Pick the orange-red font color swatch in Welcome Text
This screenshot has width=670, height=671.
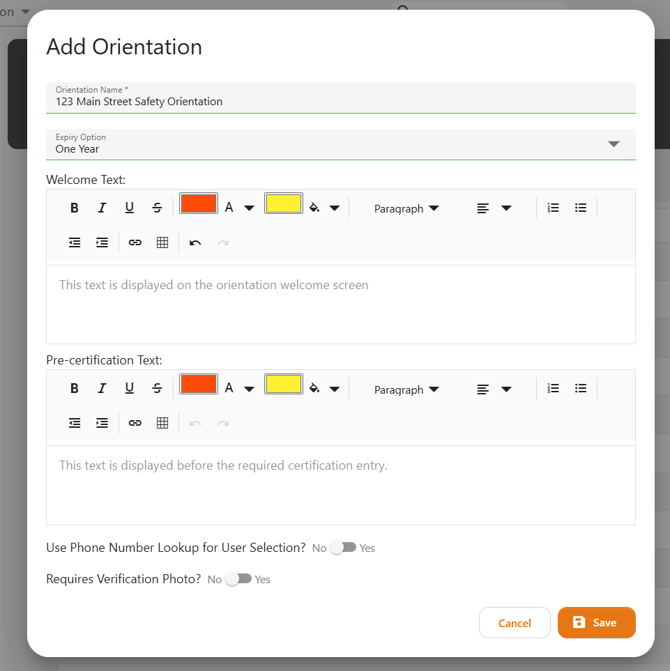pyautogui.click(x=198, y=204)
